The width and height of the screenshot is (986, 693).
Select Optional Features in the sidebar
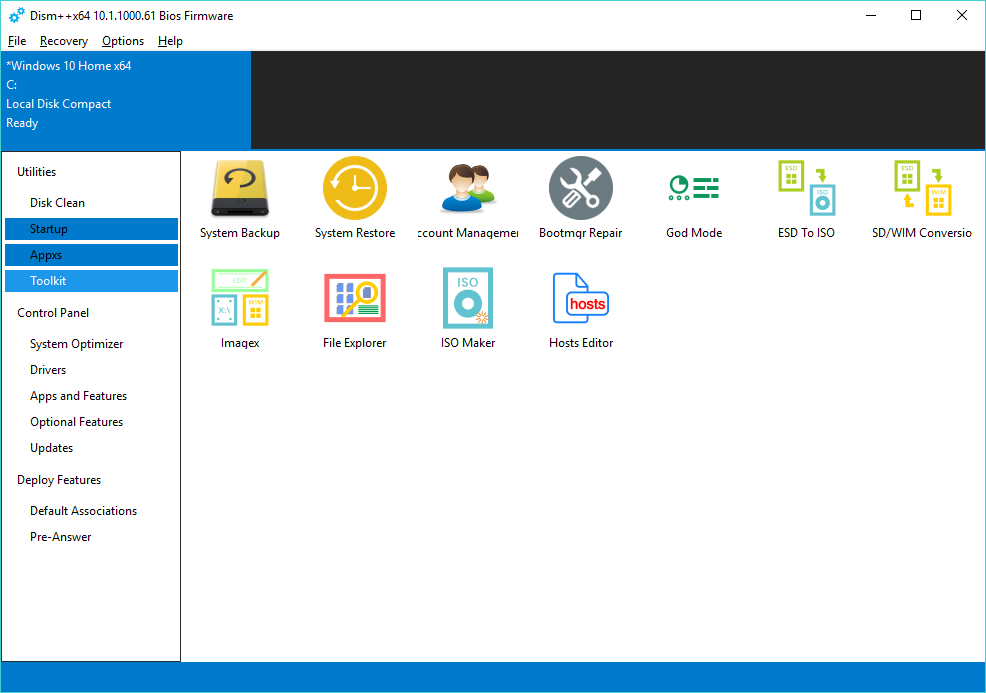(91, 422)
